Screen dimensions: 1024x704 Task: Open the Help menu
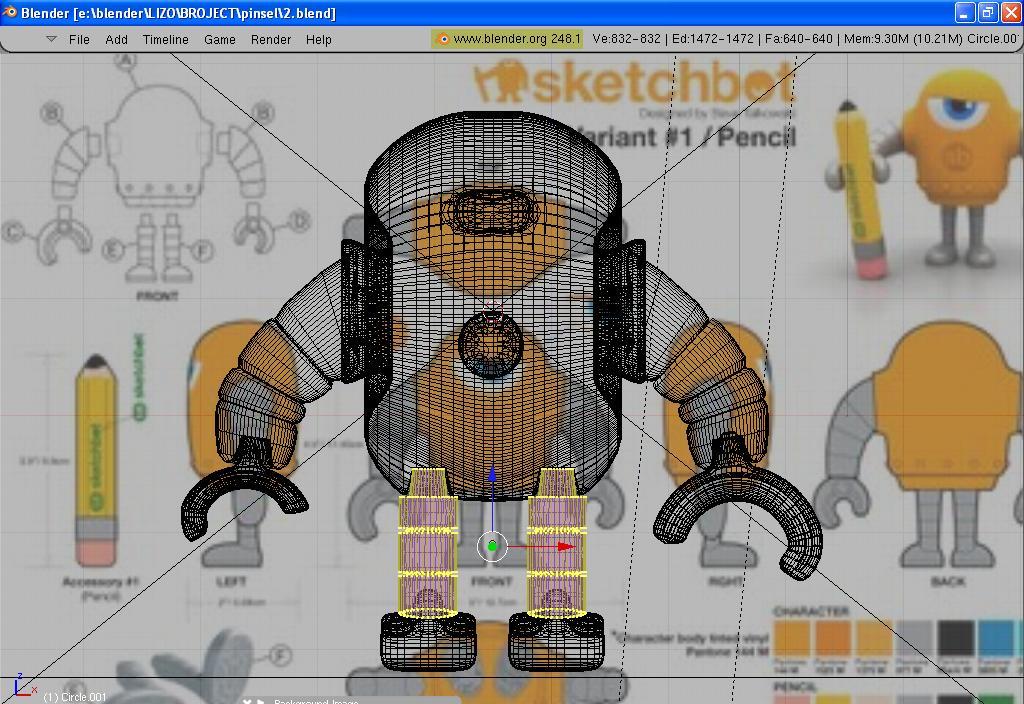pos(319,40)
